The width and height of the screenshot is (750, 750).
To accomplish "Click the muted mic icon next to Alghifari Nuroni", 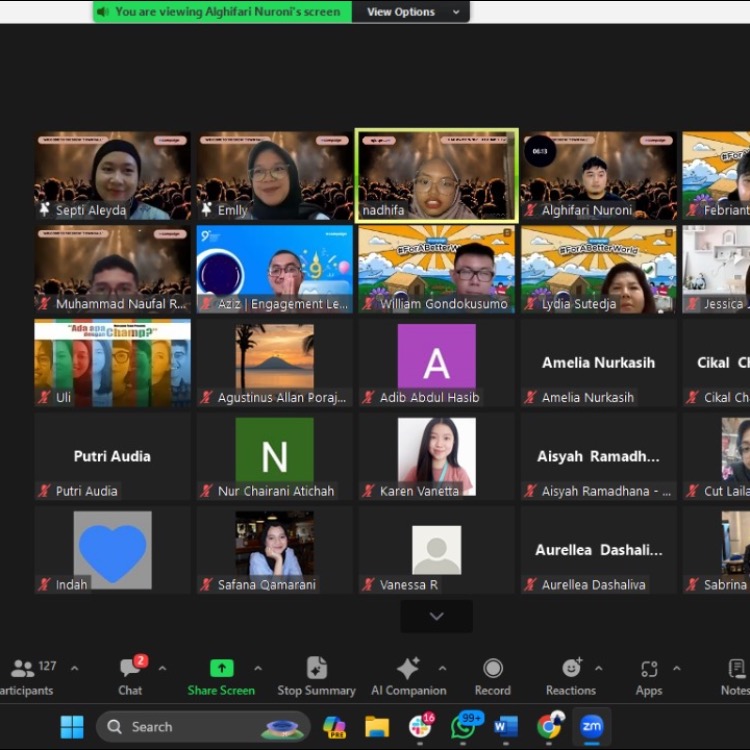I will click(530, 210).
